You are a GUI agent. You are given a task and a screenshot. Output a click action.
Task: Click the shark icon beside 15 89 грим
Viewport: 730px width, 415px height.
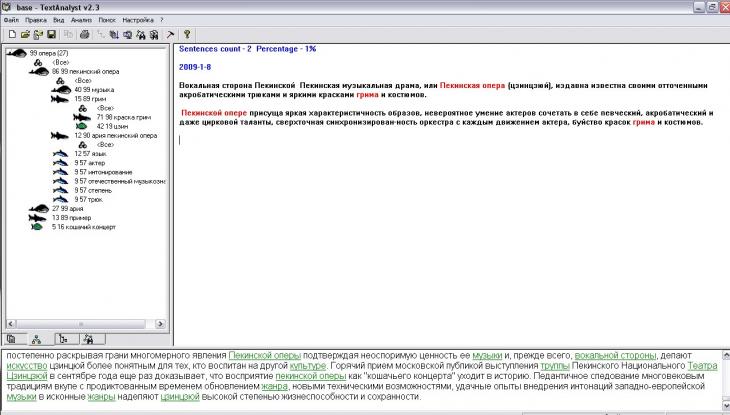[60, 99]
